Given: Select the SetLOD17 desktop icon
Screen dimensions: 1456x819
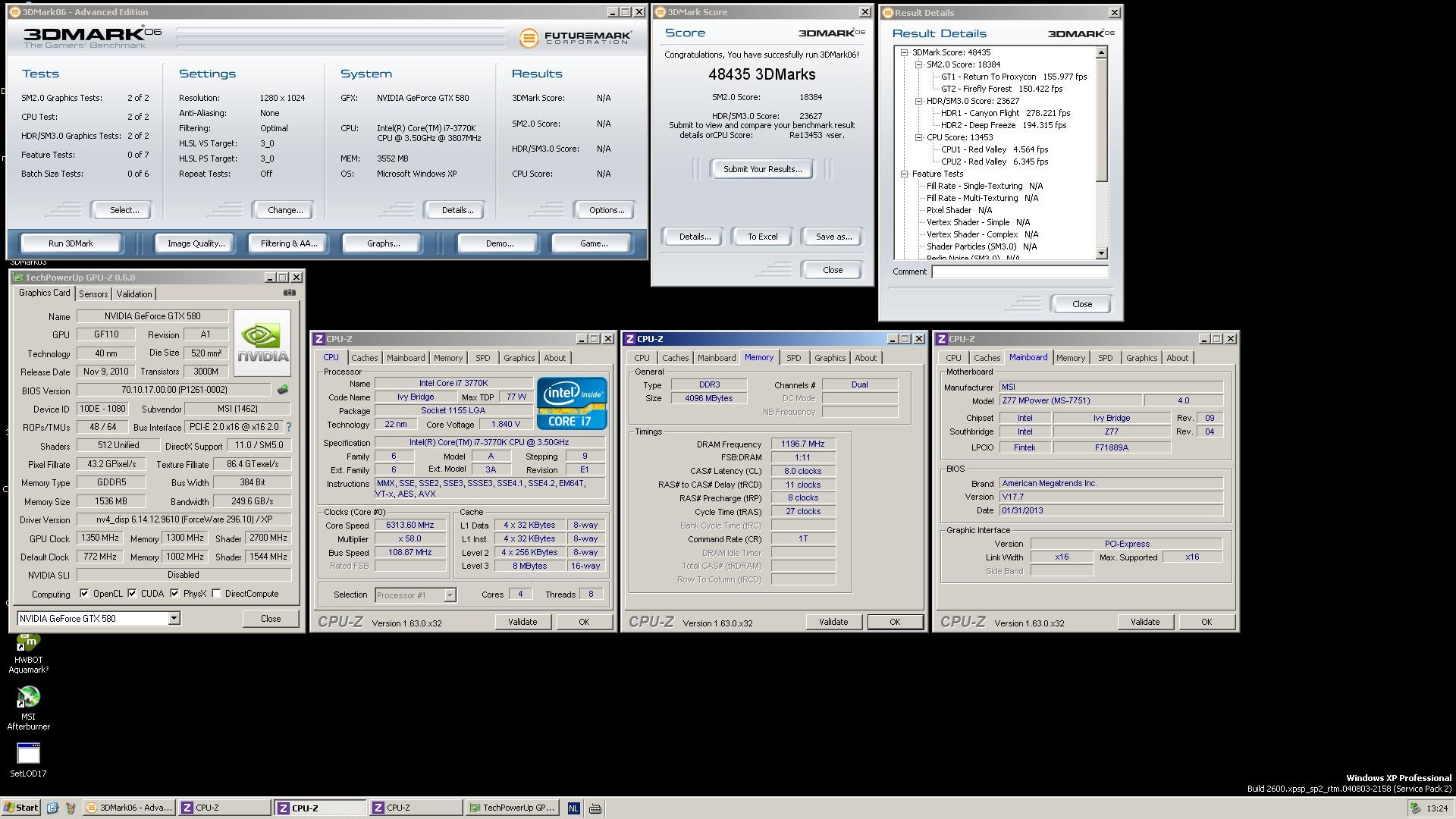Looking at the screenshot, I should (28, 760).
